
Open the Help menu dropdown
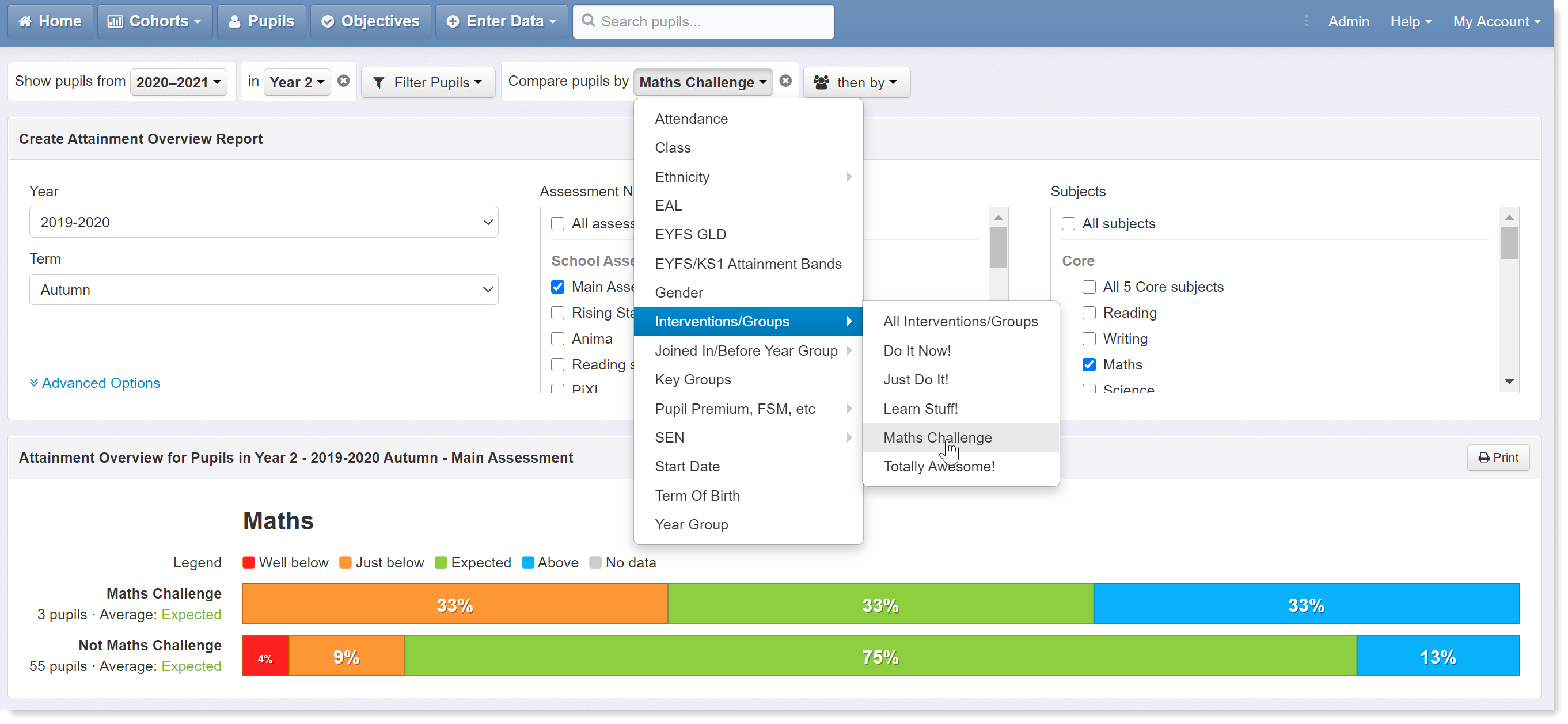1410,21
